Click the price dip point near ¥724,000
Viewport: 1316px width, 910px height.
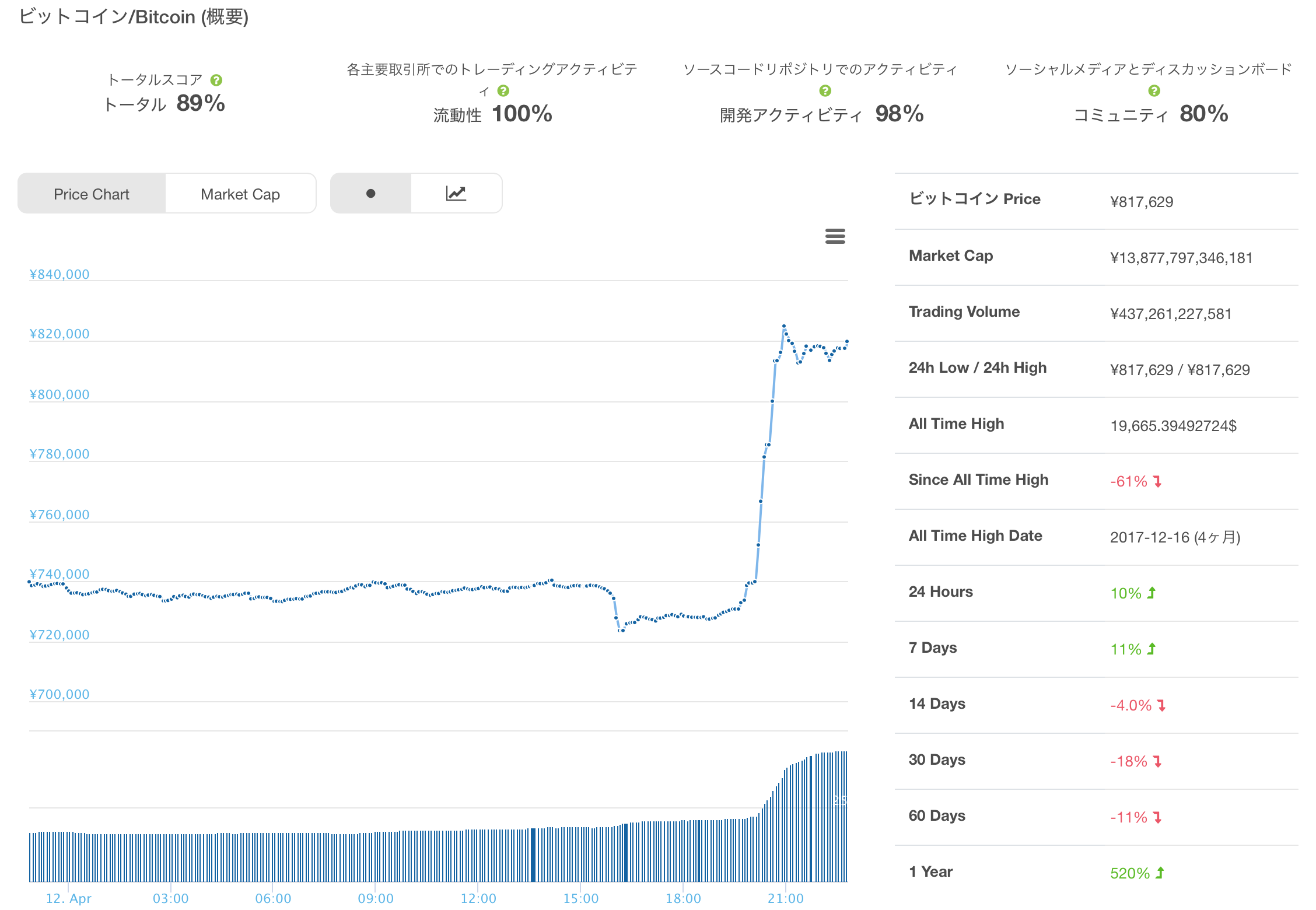tap(621, 630)
